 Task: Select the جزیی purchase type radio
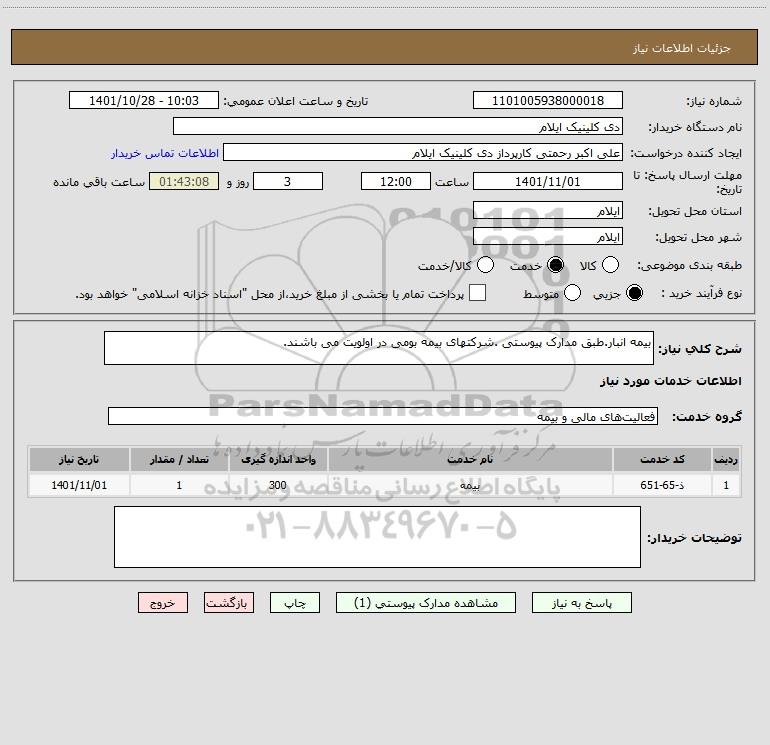pos(634,293)
